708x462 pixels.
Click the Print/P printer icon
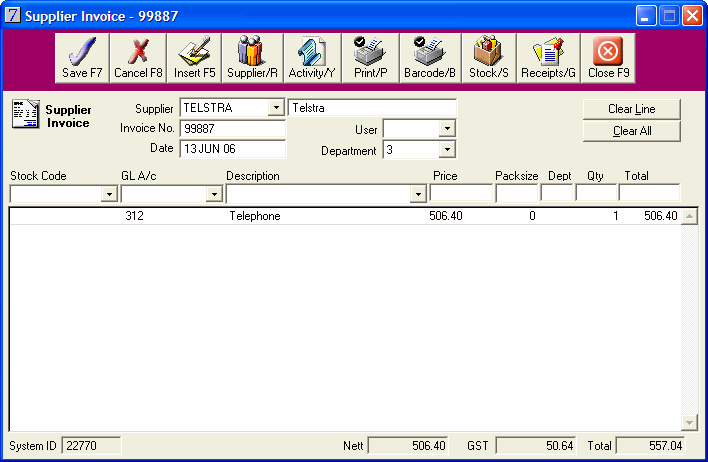click(x=370, y=51)
